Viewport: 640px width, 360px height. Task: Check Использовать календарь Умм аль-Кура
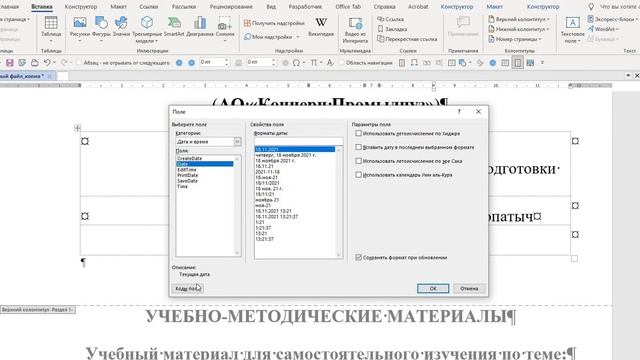coord(358,175)
